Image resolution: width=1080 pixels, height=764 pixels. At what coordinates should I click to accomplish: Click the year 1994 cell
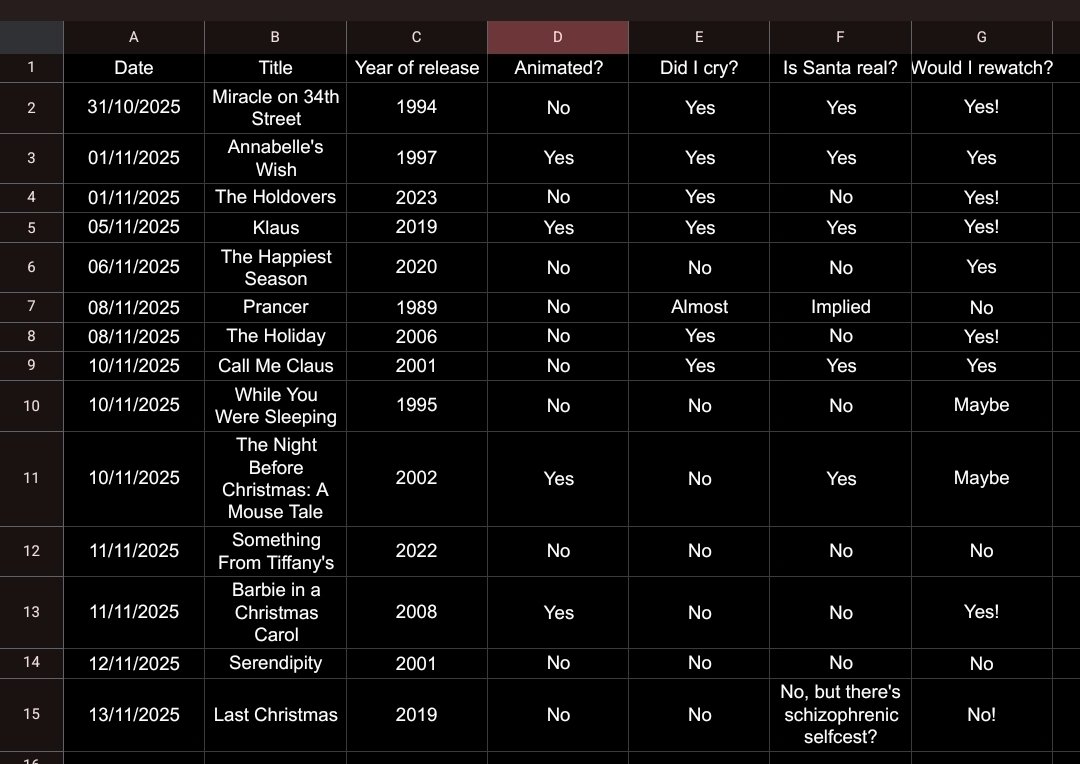pos(417,107)
